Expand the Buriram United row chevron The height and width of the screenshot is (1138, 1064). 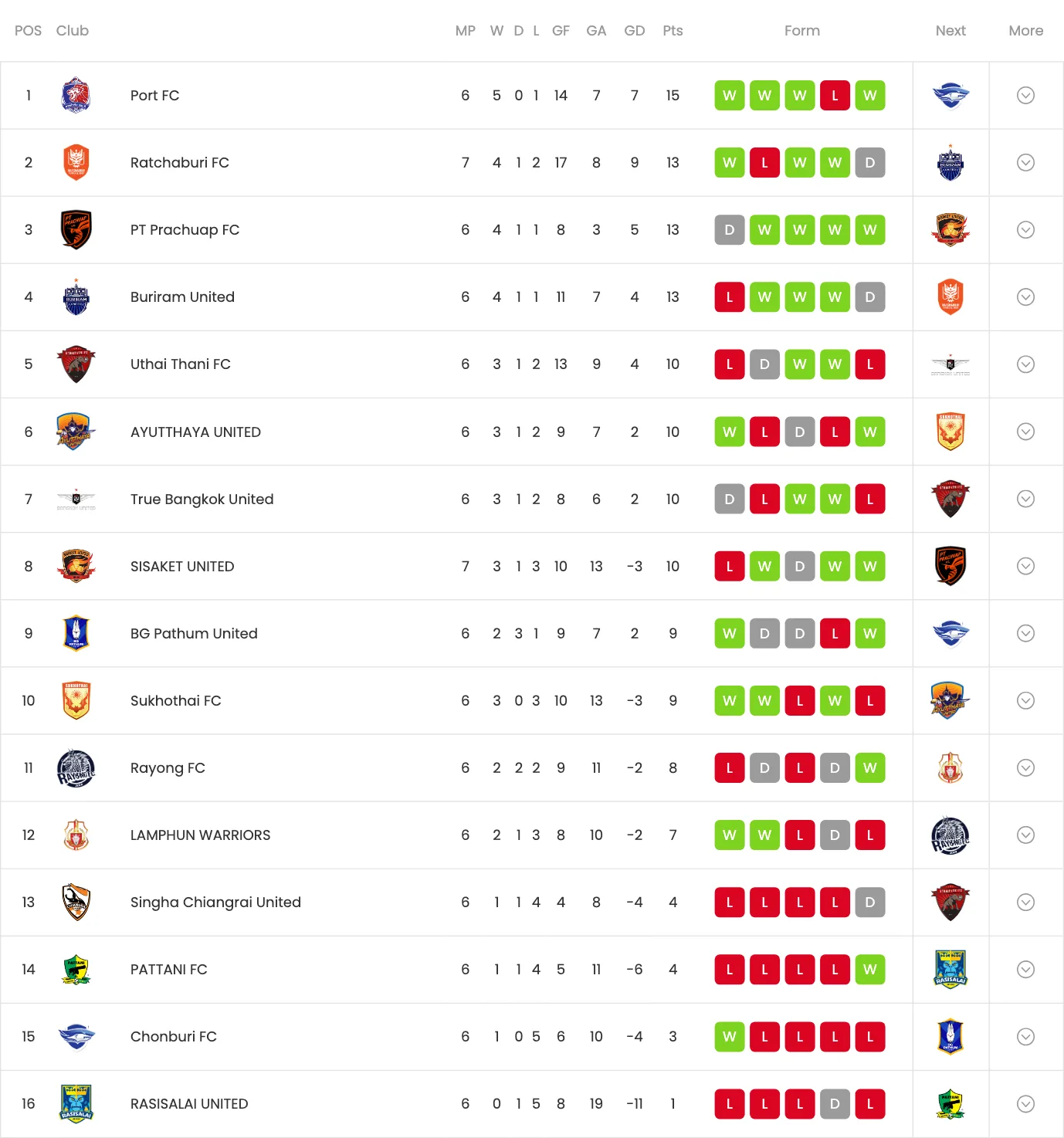1025,296
